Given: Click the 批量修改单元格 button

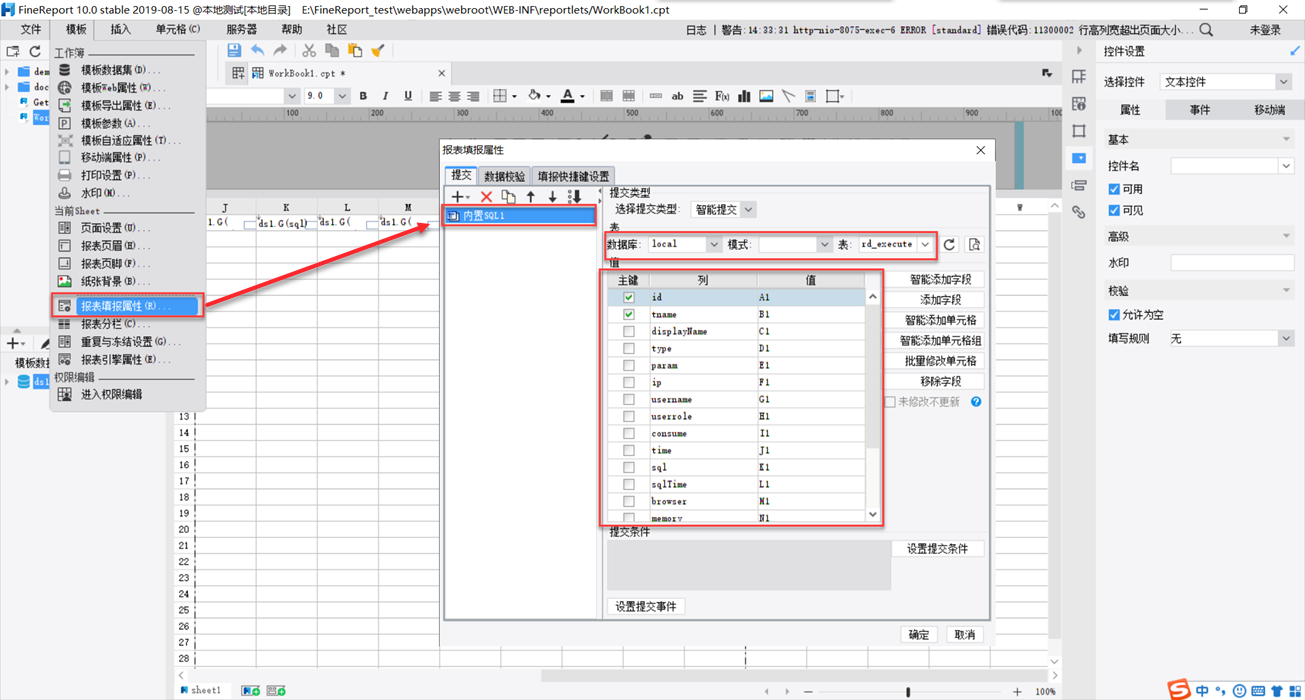Looking at the screenshot, I should pyautogui.click(x=939, y=361).
